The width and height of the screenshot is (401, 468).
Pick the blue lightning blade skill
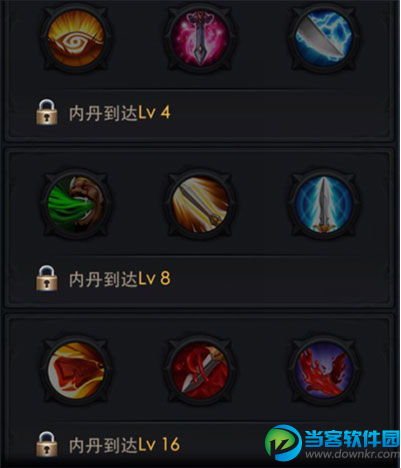(x=324, y=37)
